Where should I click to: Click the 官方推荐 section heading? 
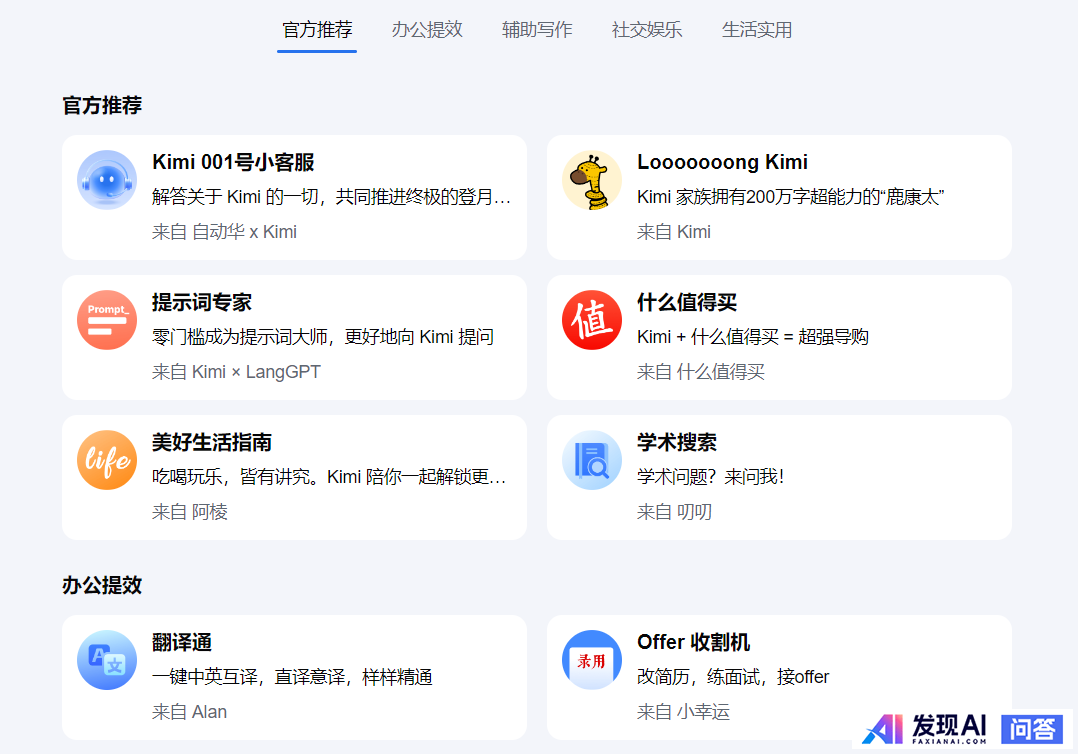[102, 105]
